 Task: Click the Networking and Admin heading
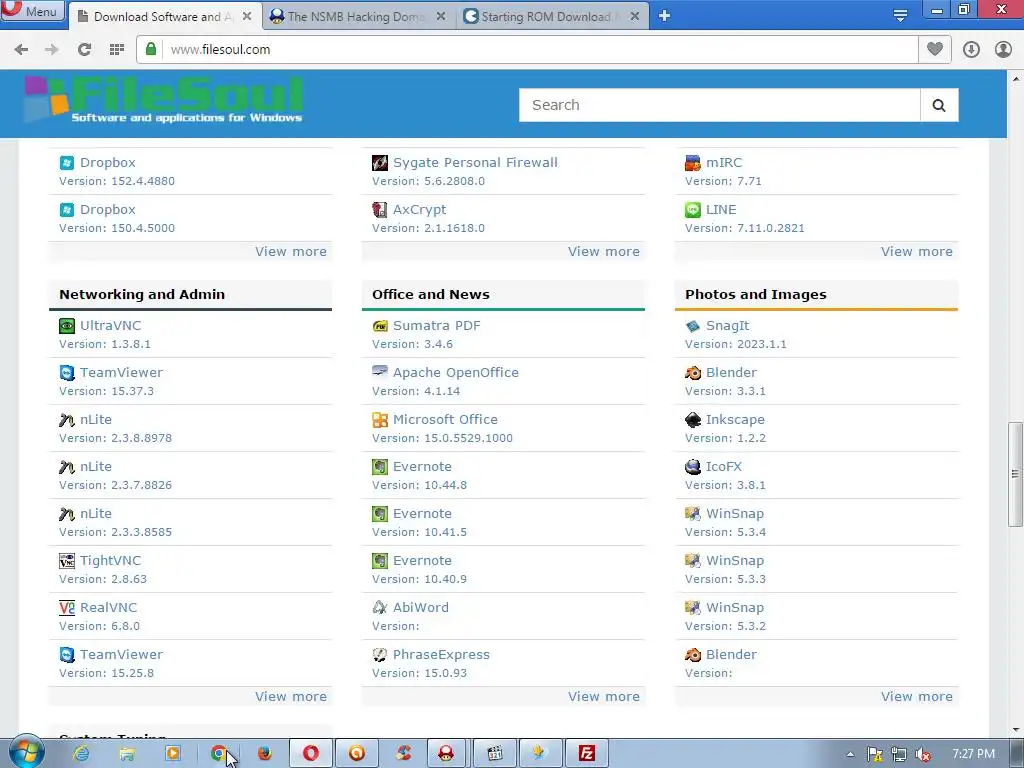coord(142,295)
